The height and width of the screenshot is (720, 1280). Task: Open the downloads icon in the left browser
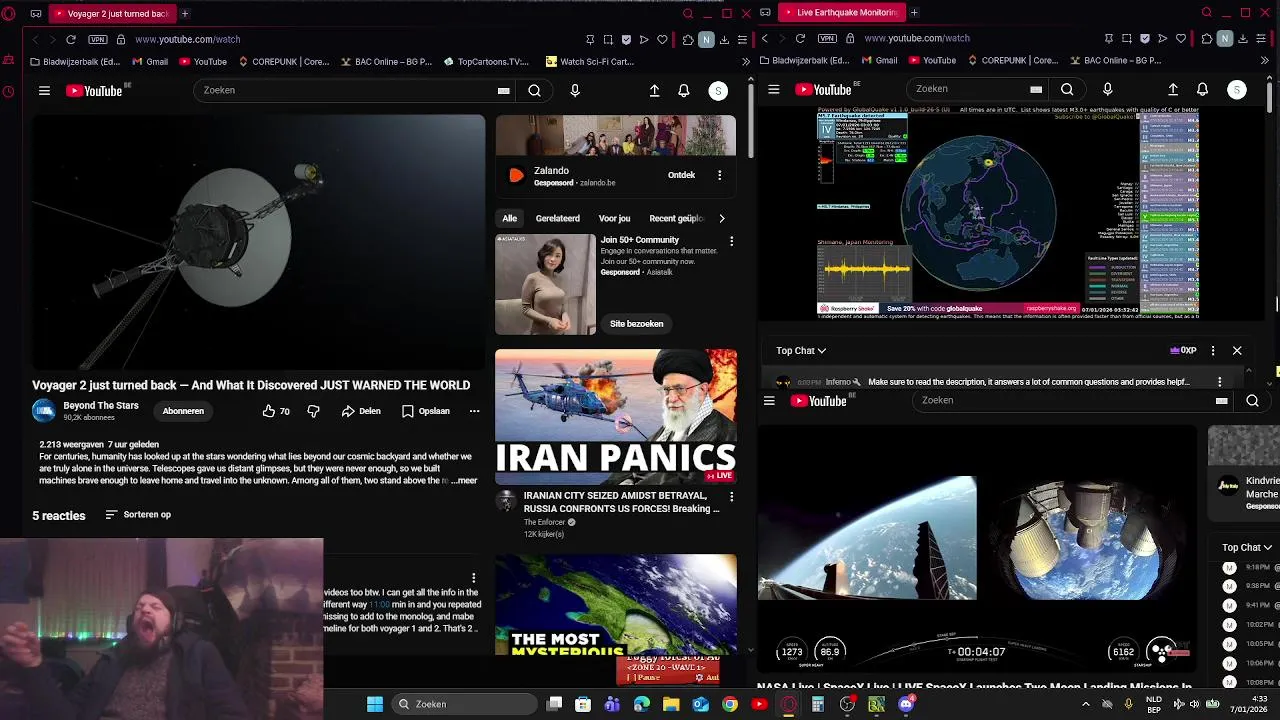tap(724, 39)
